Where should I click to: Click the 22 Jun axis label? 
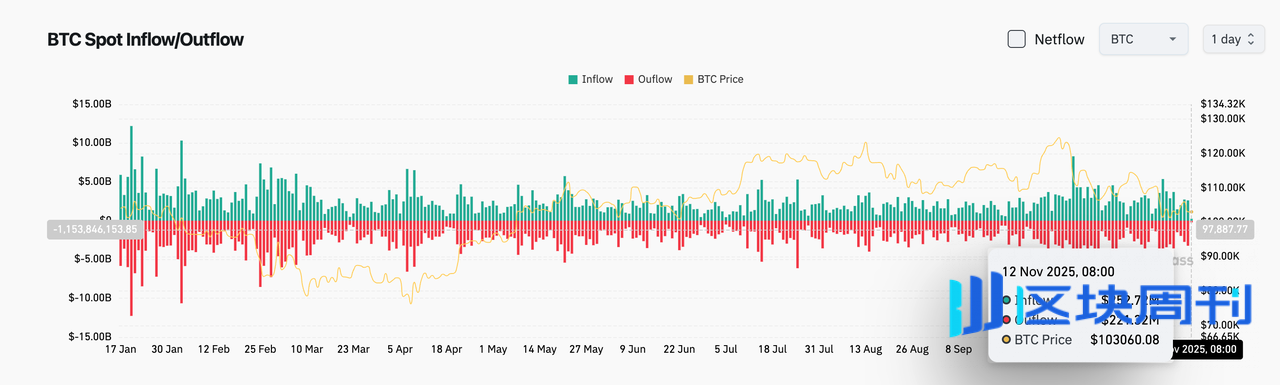[678, 350]
